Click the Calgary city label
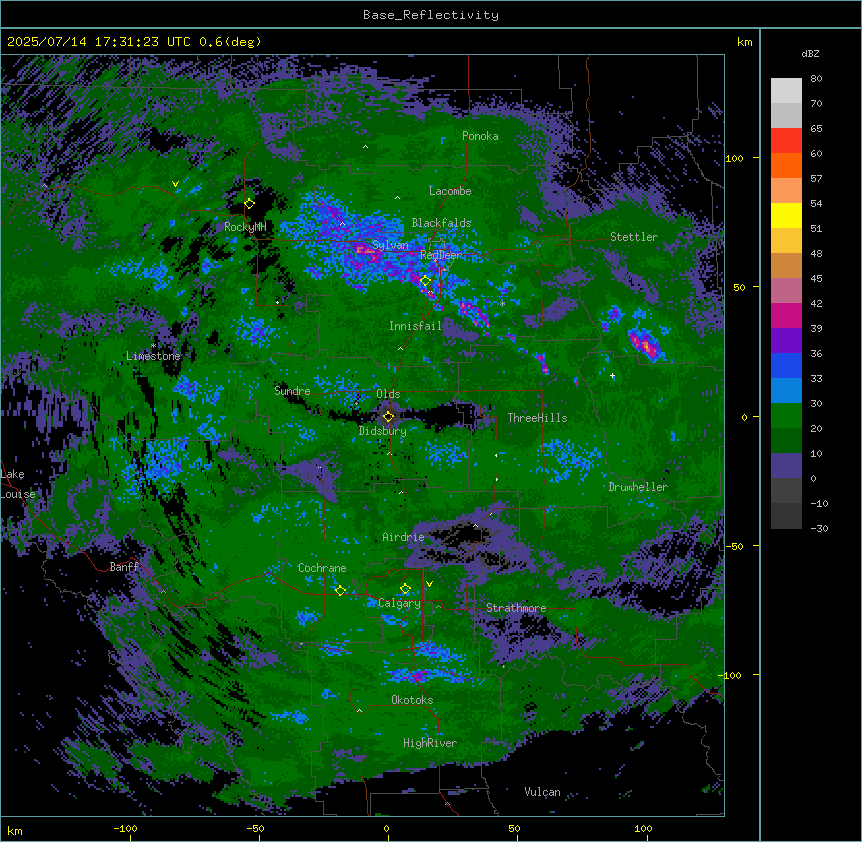This screenshot has height=842, width=862. (x=399, y=603)
